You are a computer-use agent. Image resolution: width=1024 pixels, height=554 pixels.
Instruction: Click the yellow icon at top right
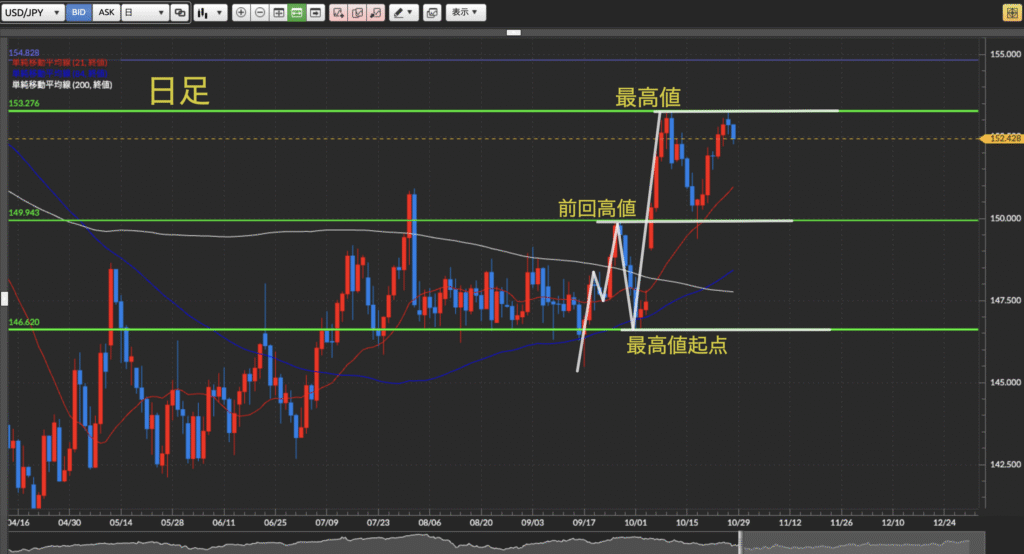(x=1011, y=13)
